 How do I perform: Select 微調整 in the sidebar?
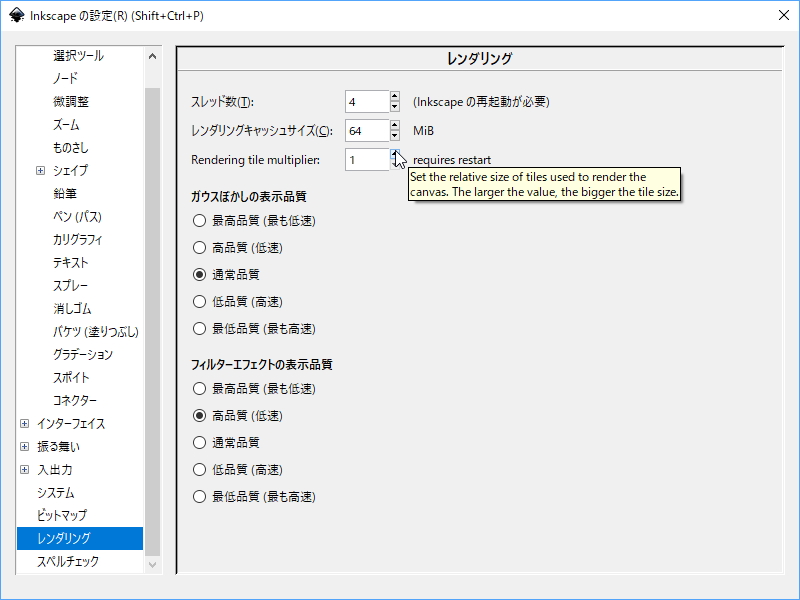(x=71, y=102)
